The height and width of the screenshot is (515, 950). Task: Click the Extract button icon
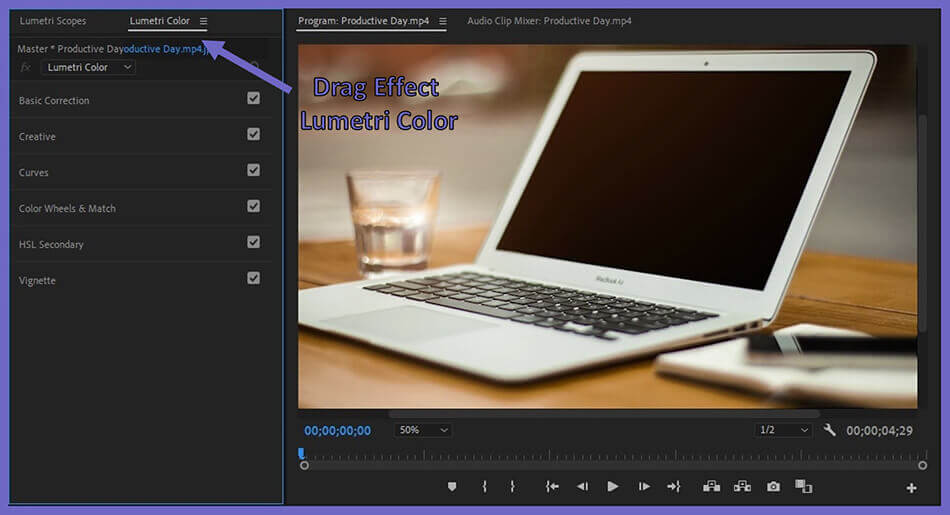click(742, 487)
